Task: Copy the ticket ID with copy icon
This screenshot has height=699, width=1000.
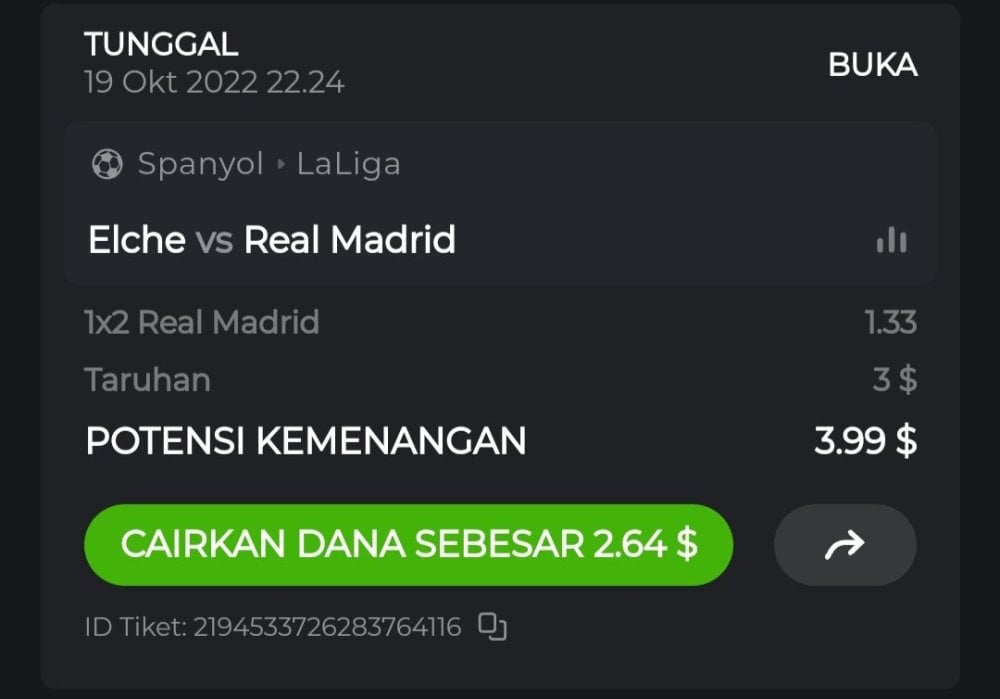Action: tap(492, 626)
